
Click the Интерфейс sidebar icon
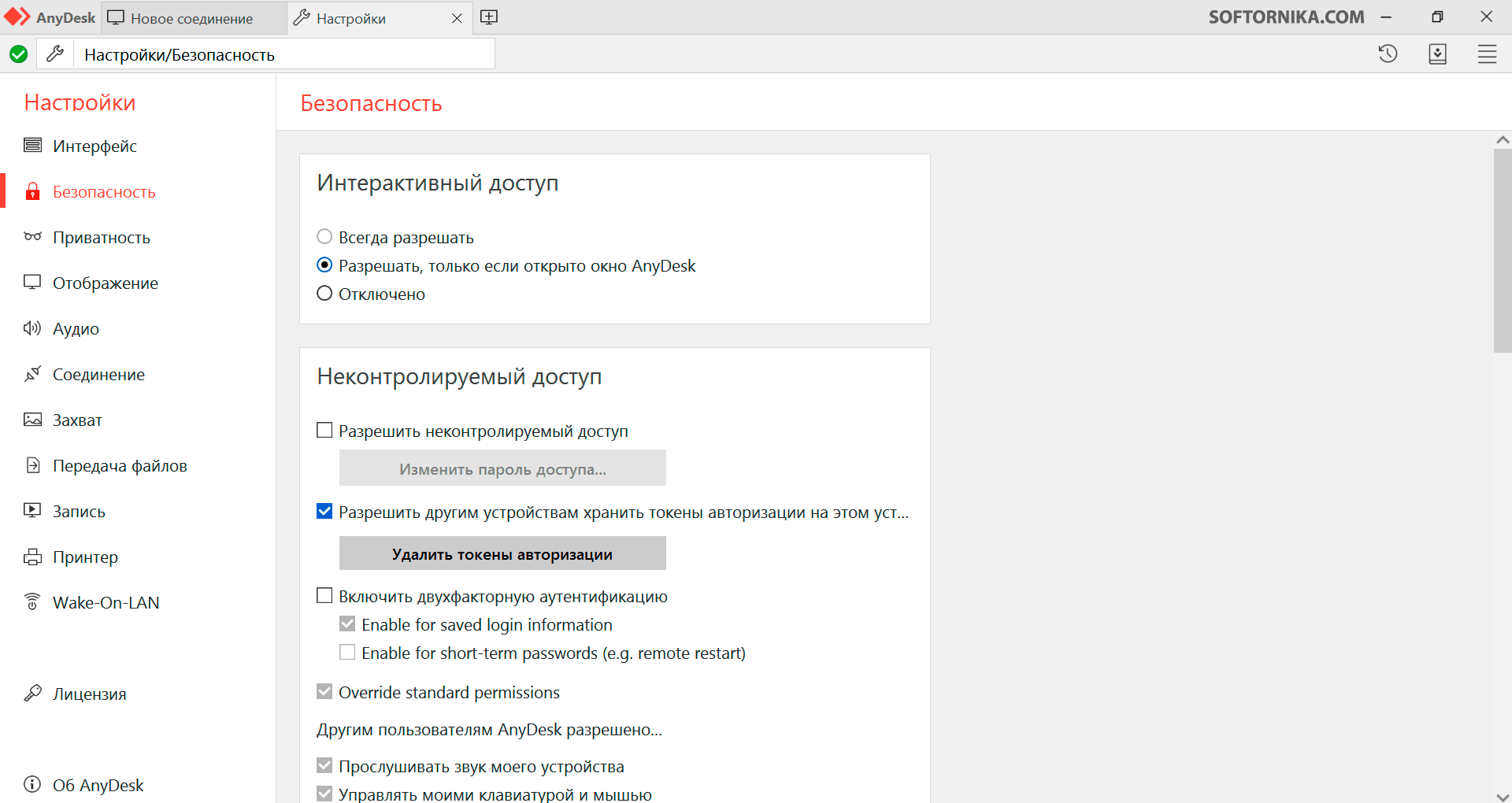[32, 145]
